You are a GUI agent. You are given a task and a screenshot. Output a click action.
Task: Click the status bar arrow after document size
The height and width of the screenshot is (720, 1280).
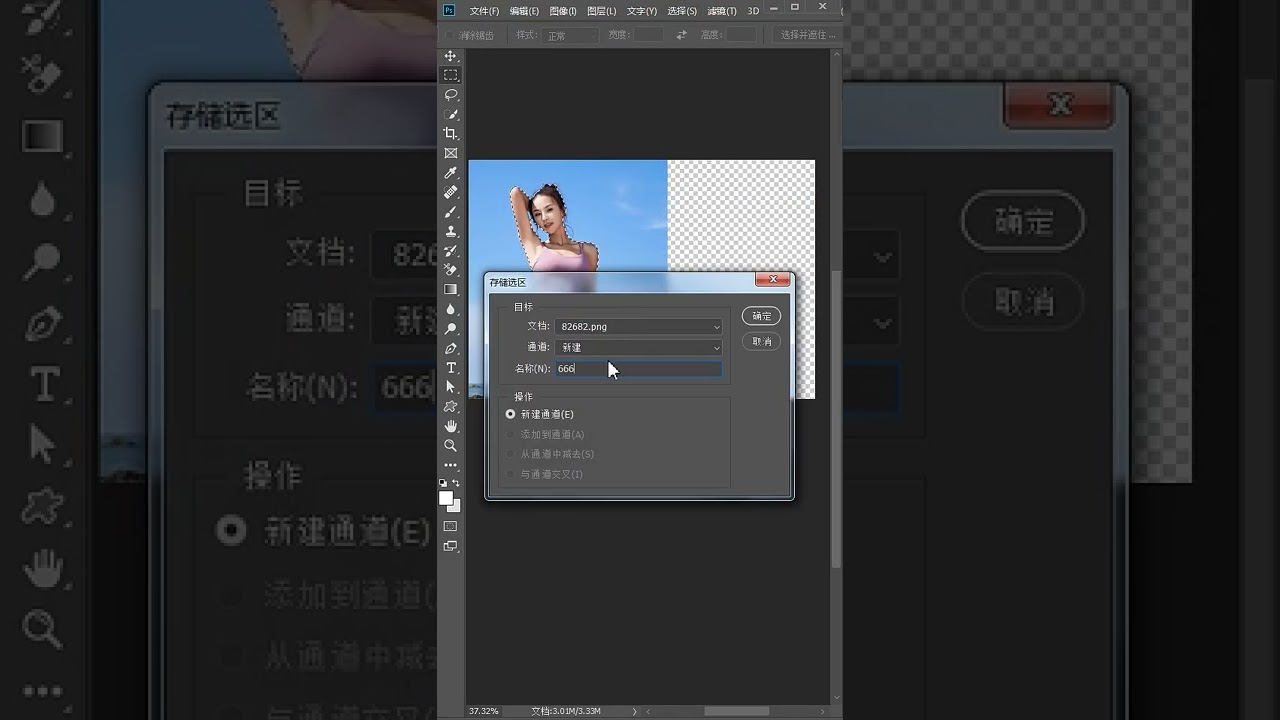pyautogui.click(x=634, y=711)
